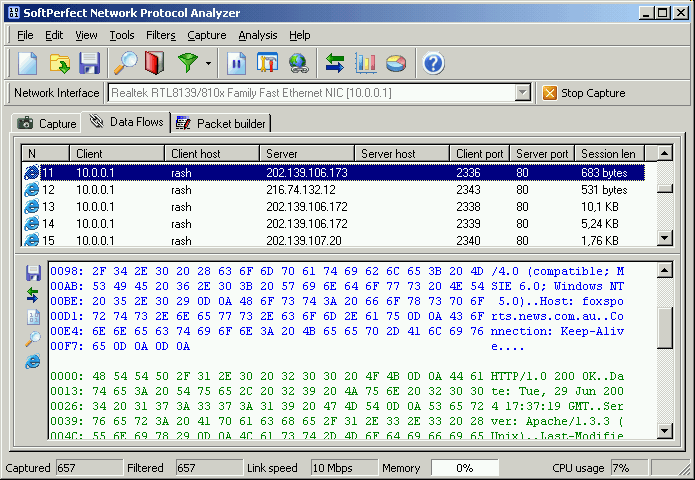This screenshot has width=695, height=480.
Task: Click the red book icon in toolbar
Action: pyautogui.click(x=153, y=64)
